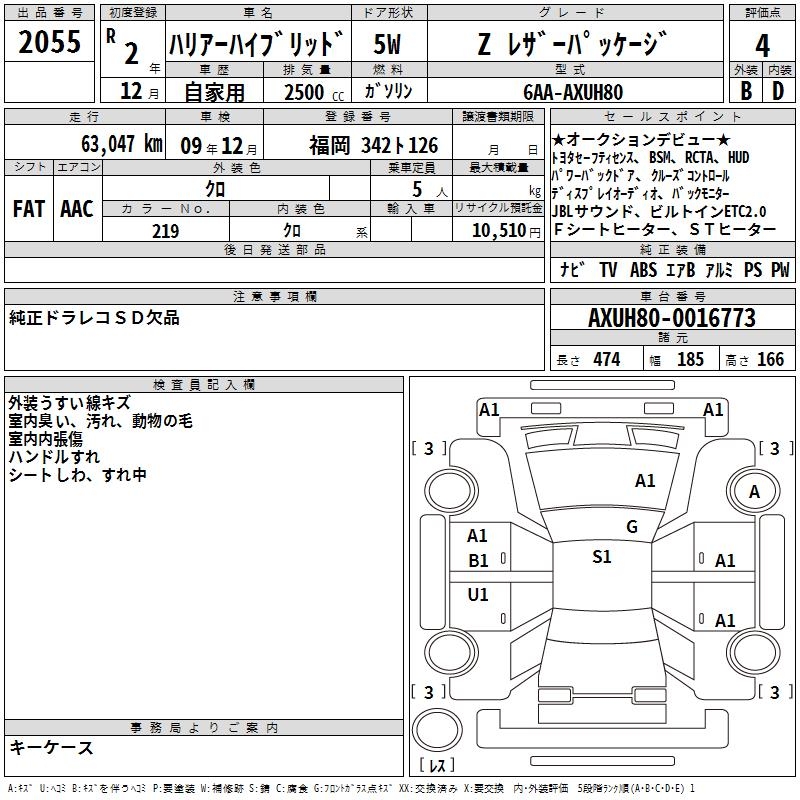Click length value 474
Screen dimensions: 800x800
607,360
